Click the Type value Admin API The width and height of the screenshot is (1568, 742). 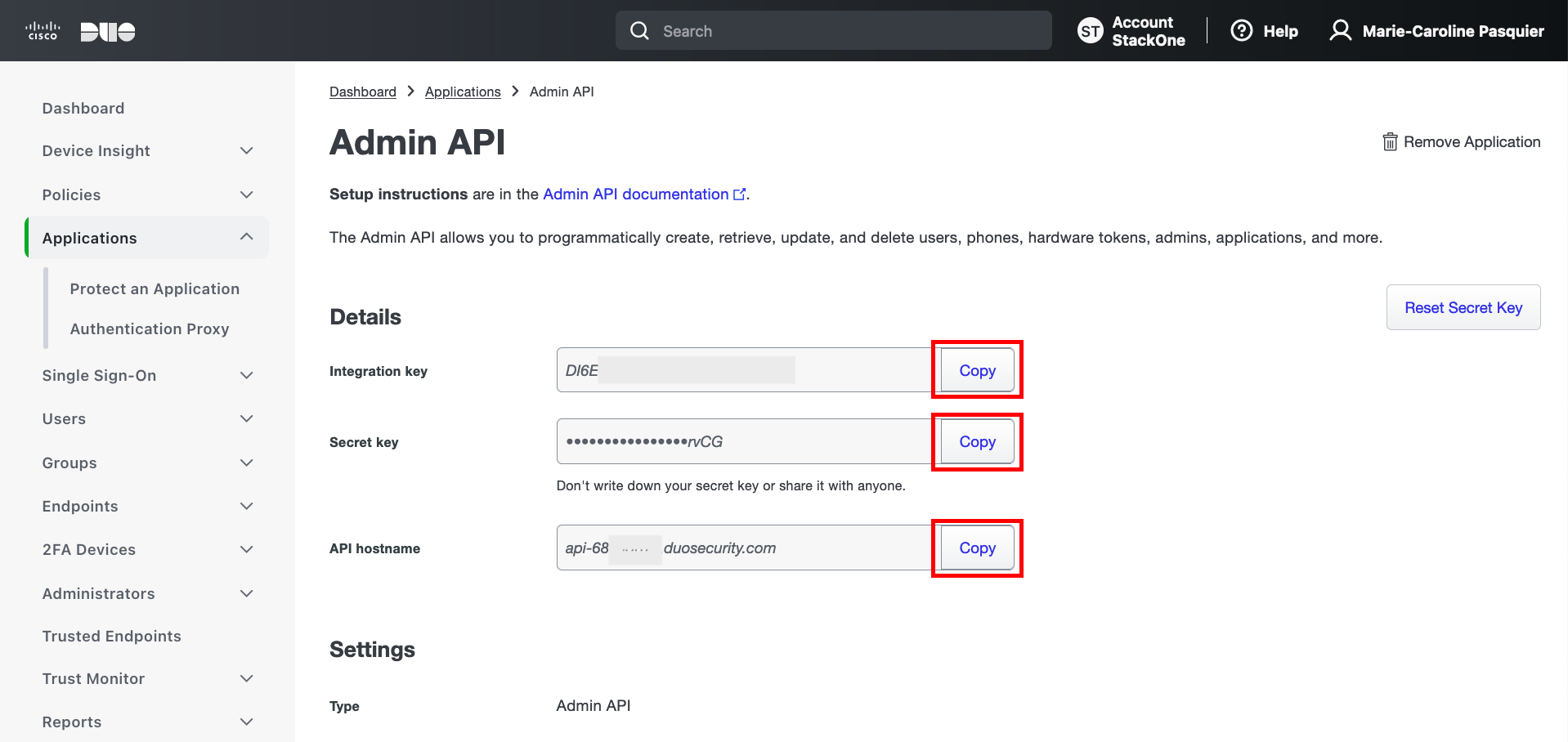pyautogui.click(x=594, y=705)
